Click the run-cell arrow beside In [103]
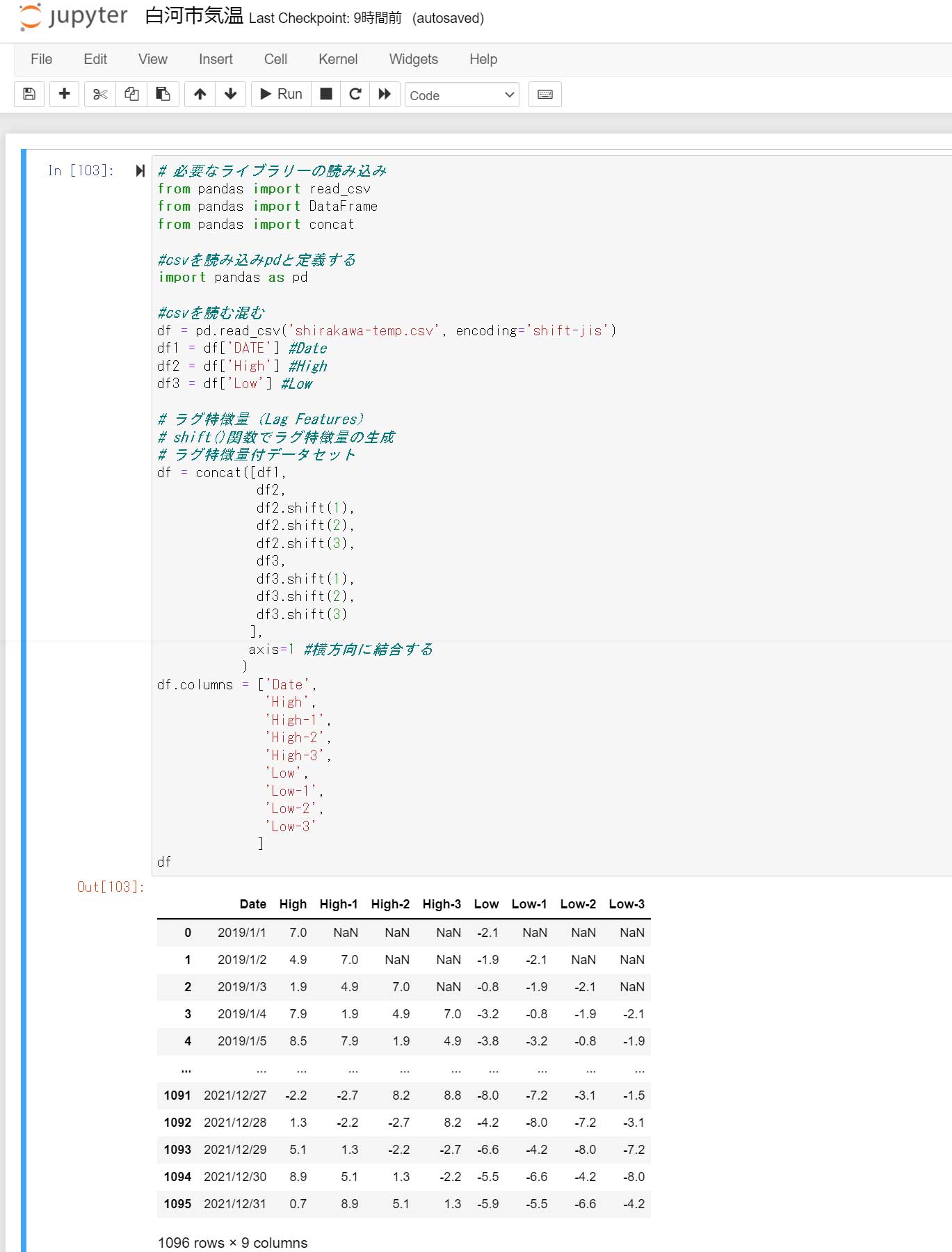Screen dimensions: 952x1252 [140, 170]
